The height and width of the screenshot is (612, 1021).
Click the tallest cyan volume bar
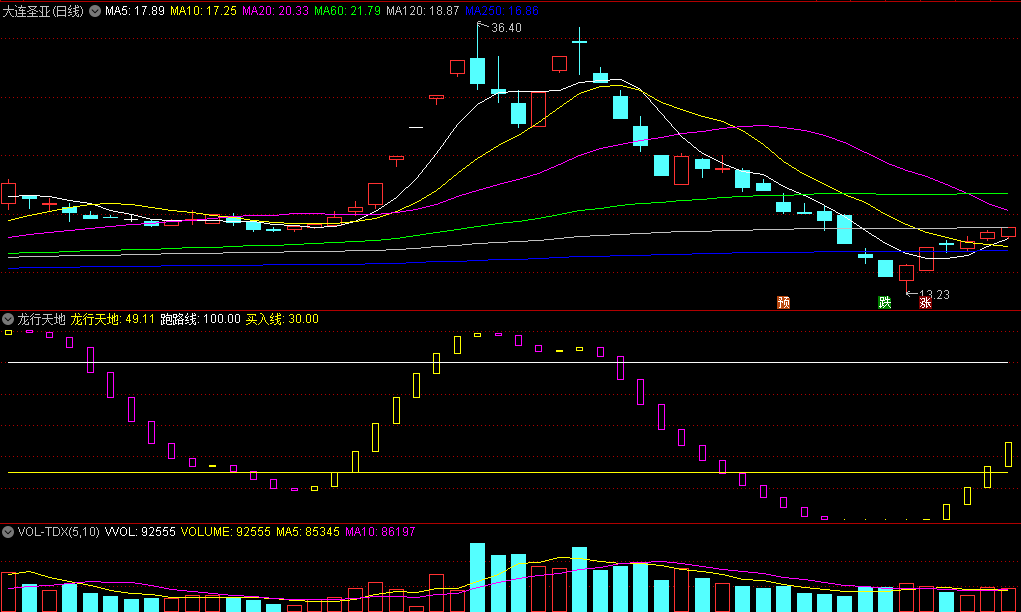pos(477,577)
